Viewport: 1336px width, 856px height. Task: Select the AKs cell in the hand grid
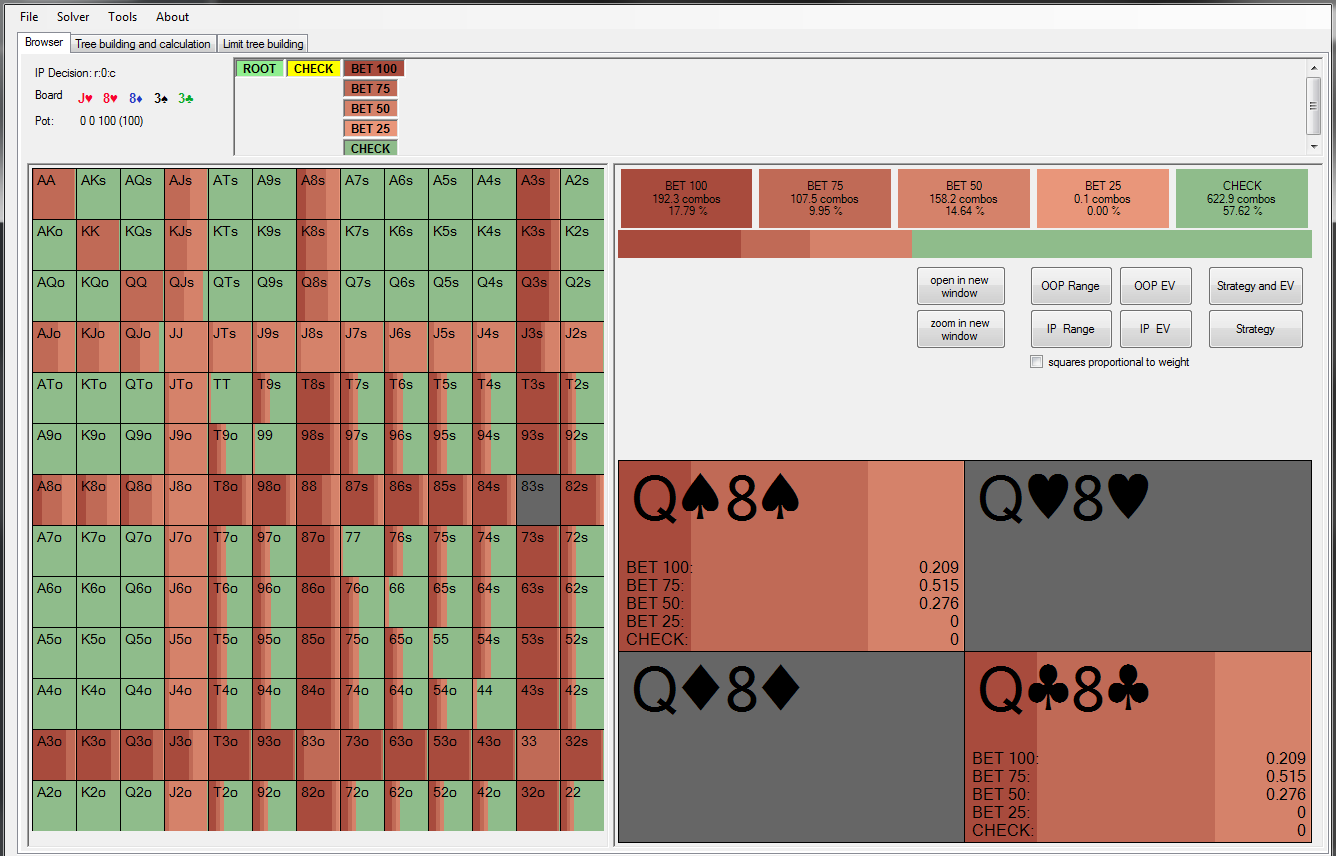pyautogui.click(x=98, y=194)
